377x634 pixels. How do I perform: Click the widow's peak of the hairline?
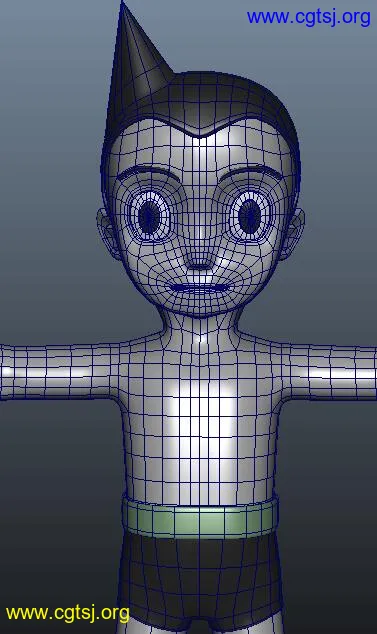(x=199, y=134)
